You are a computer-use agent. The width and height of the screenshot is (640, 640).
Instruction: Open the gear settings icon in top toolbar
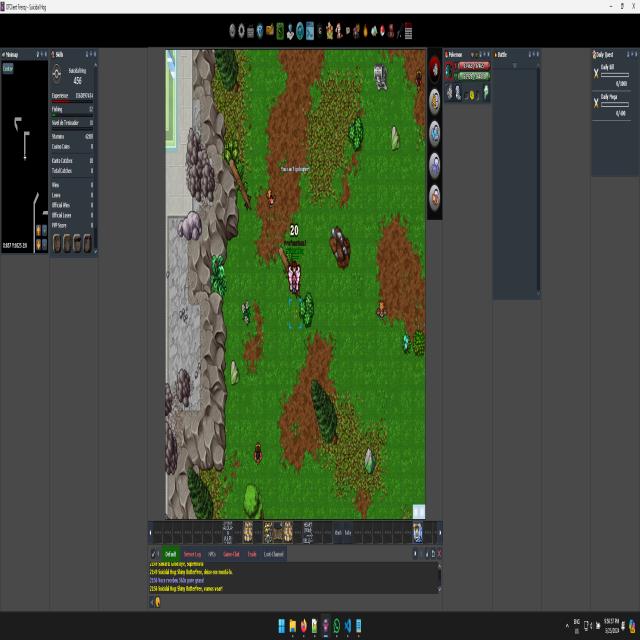[x=241, y=31]
